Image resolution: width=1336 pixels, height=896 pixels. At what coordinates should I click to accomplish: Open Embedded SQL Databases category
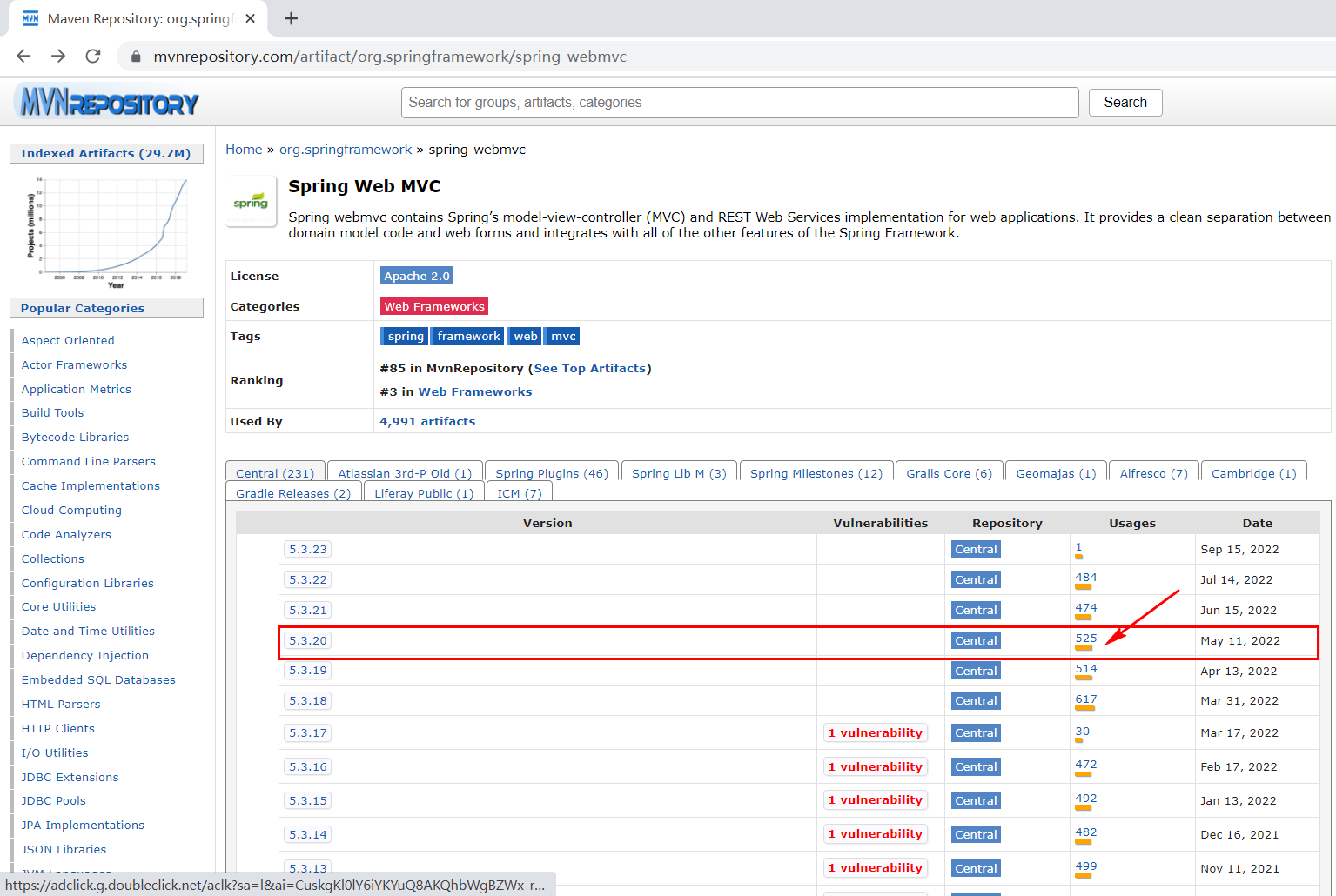(98, 680)
